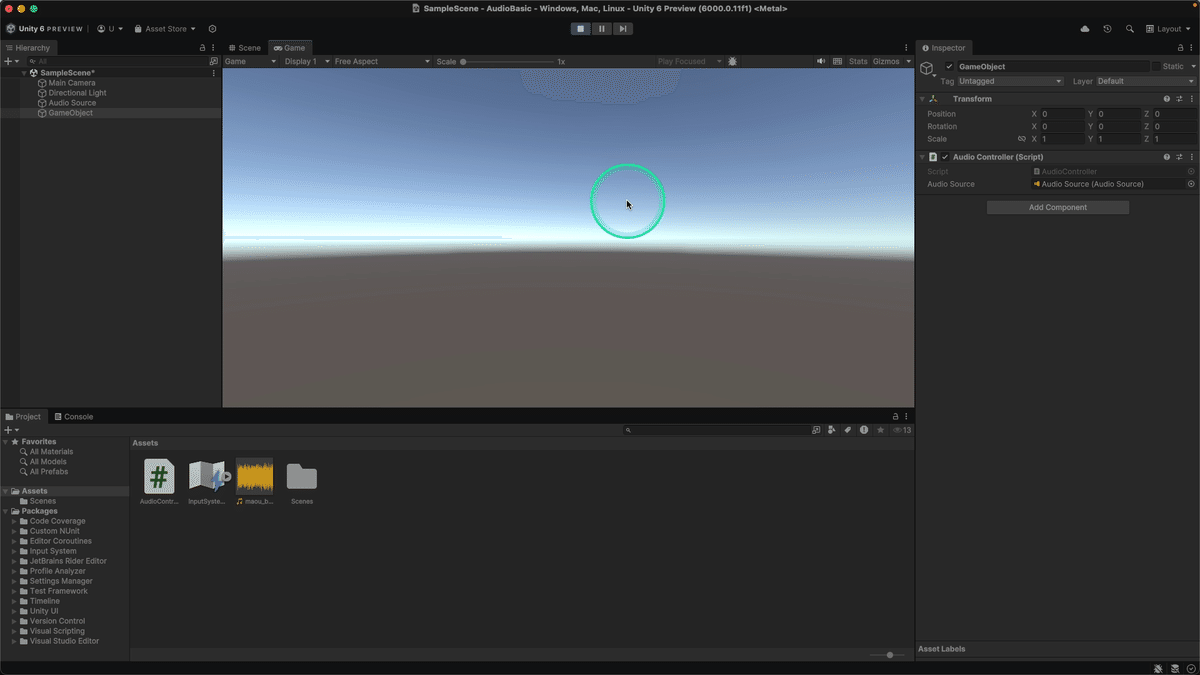Toggle scale constrain proportions link icon

1022,139
